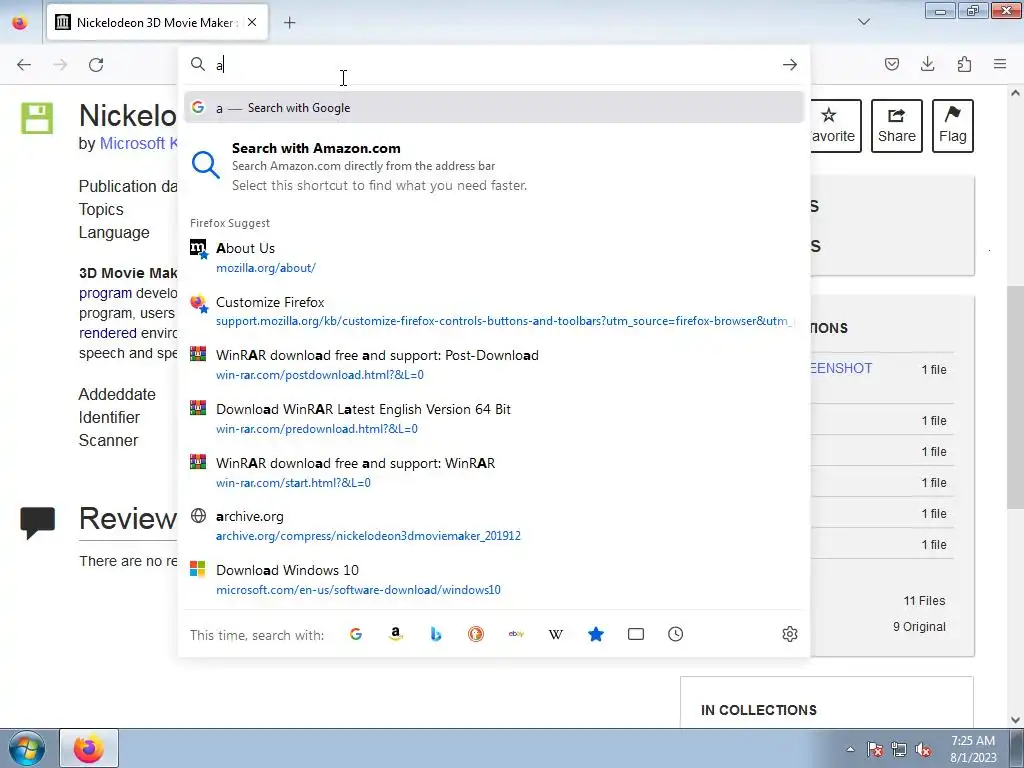Image resolution: width=1024 pixels, height=768 pixels.
Task: Click the page vertical scrollbar thumb
Action: coord(1015,397)
